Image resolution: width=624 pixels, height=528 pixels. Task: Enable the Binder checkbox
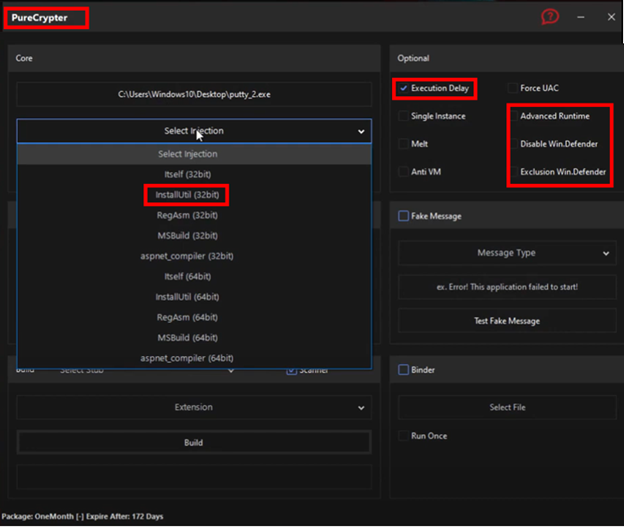click(x=404, y=370)
